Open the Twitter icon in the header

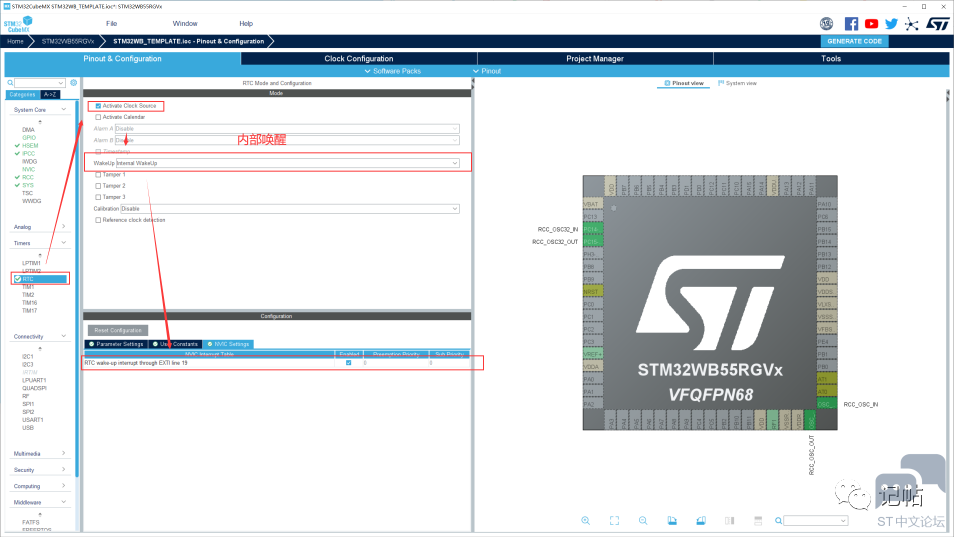tap(891, 24)
